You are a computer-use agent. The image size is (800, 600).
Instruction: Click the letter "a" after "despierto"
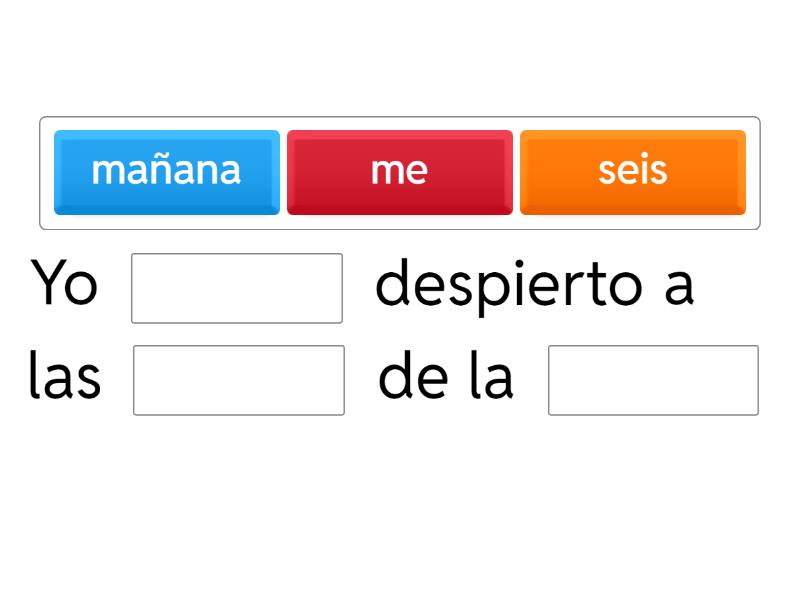[x=679, y=286]
